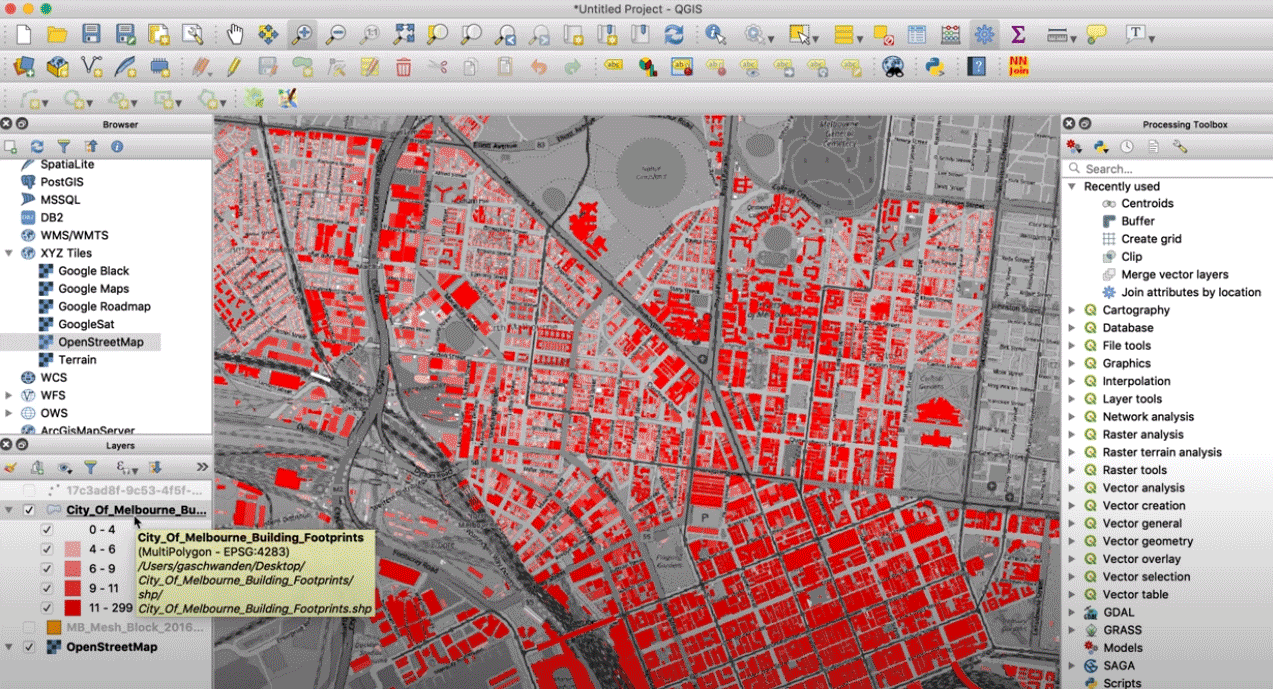
Task: Open the Python console
Action: 935,67
